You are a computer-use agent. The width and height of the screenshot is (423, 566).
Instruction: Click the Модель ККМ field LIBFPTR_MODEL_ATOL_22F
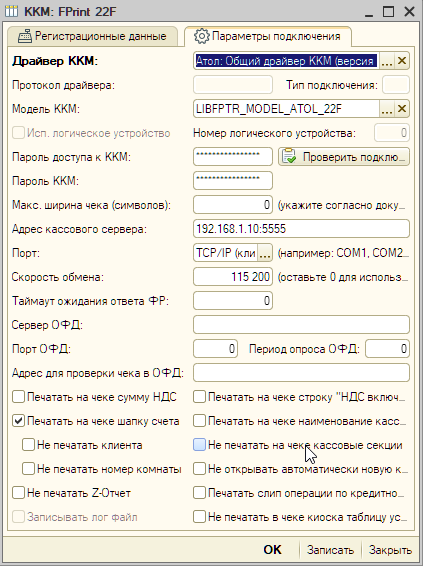point(286,109)
